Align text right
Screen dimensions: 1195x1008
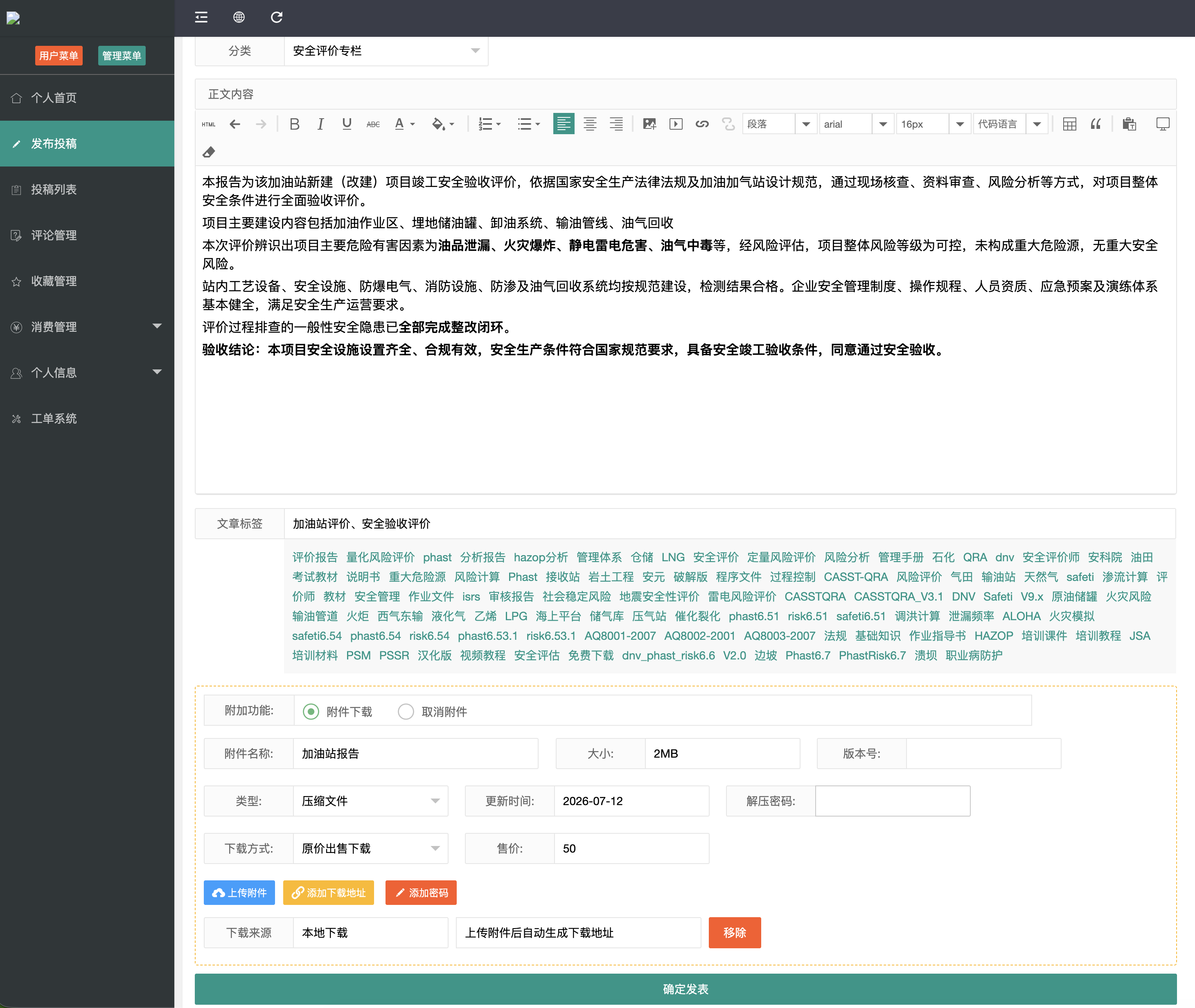pos(616,124)
